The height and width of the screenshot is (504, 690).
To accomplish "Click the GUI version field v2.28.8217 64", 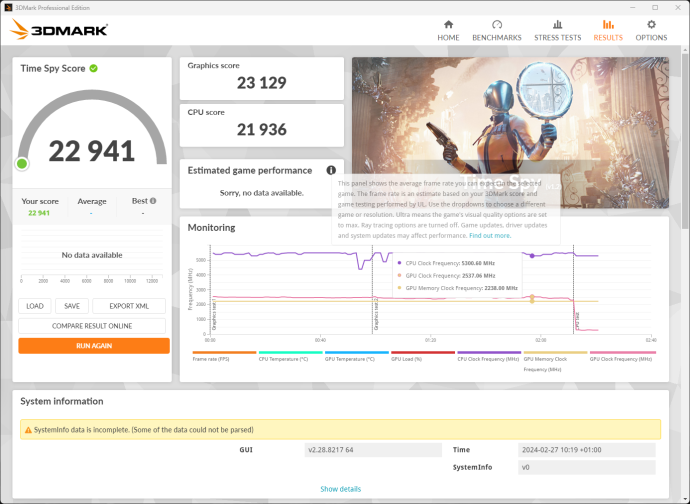I will tap(373, 450).
